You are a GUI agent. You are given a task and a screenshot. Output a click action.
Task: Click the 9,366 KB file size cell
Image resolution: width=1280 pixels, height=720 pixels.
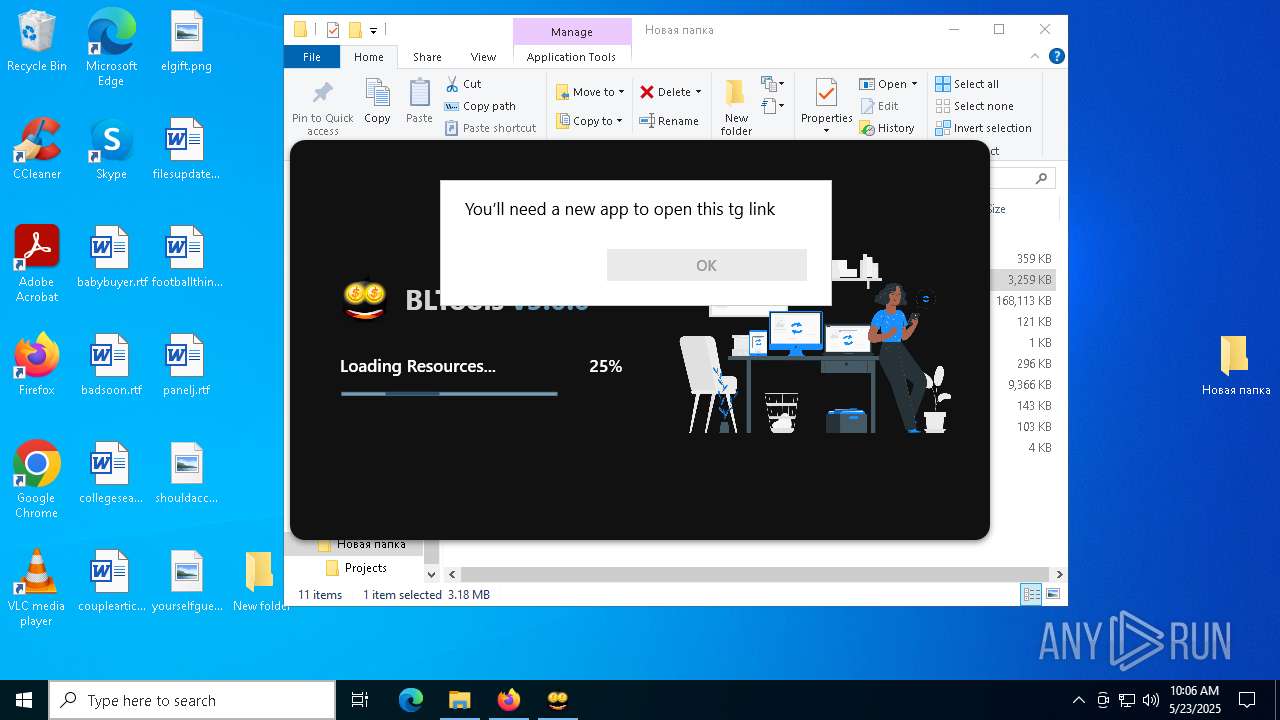1029,385
